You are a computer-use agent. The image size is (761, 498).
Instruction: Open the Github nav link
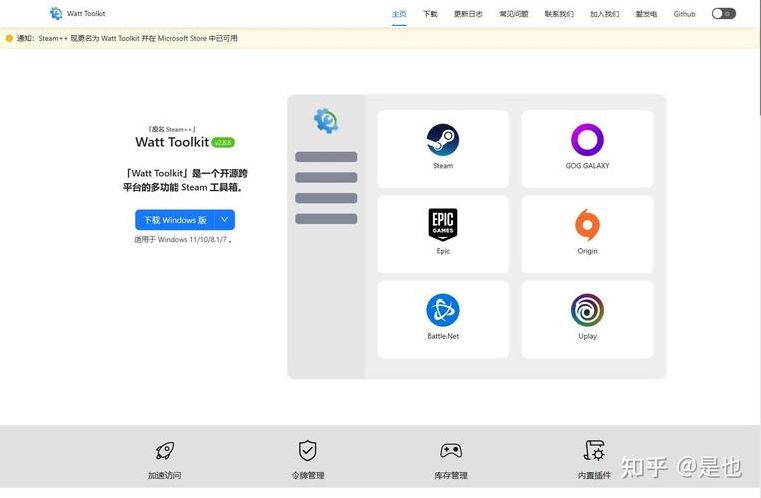[684, 14]
